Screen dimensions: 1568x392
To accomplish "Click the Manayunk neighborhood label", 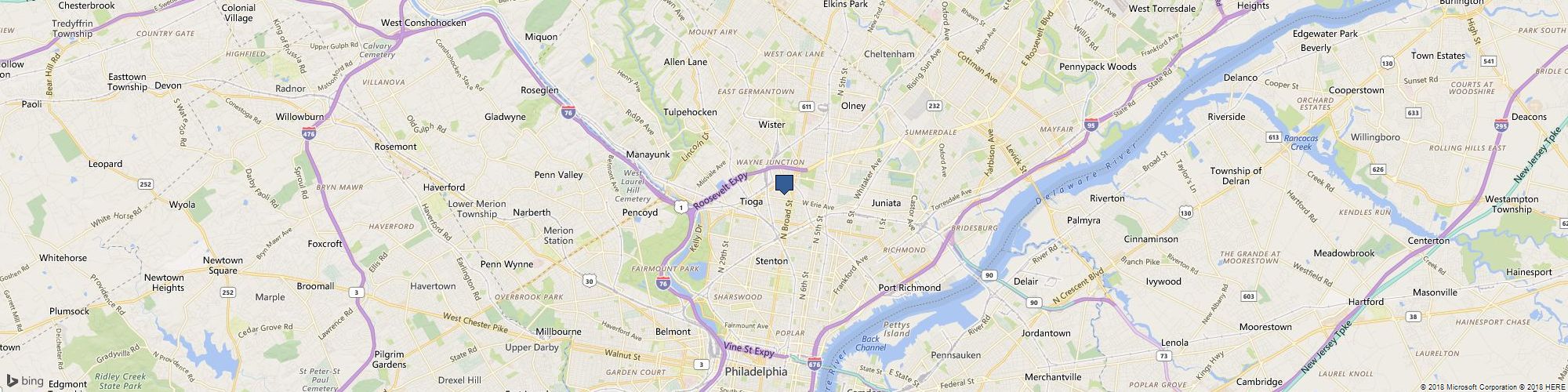I will (x=648, y=154).
